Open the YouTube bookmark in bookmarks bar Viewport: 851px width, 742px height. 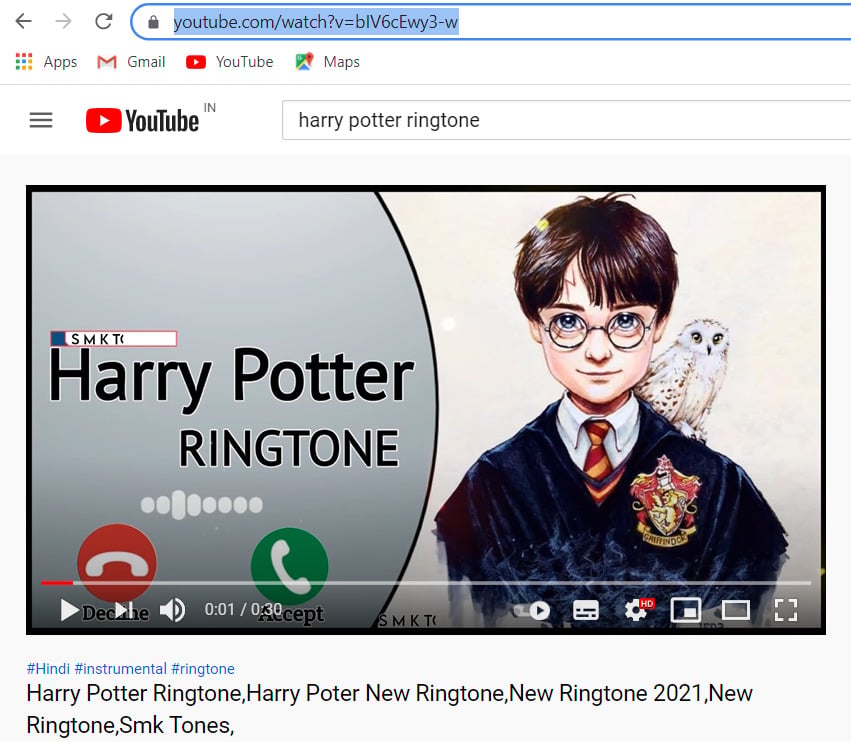click(229, 62)
